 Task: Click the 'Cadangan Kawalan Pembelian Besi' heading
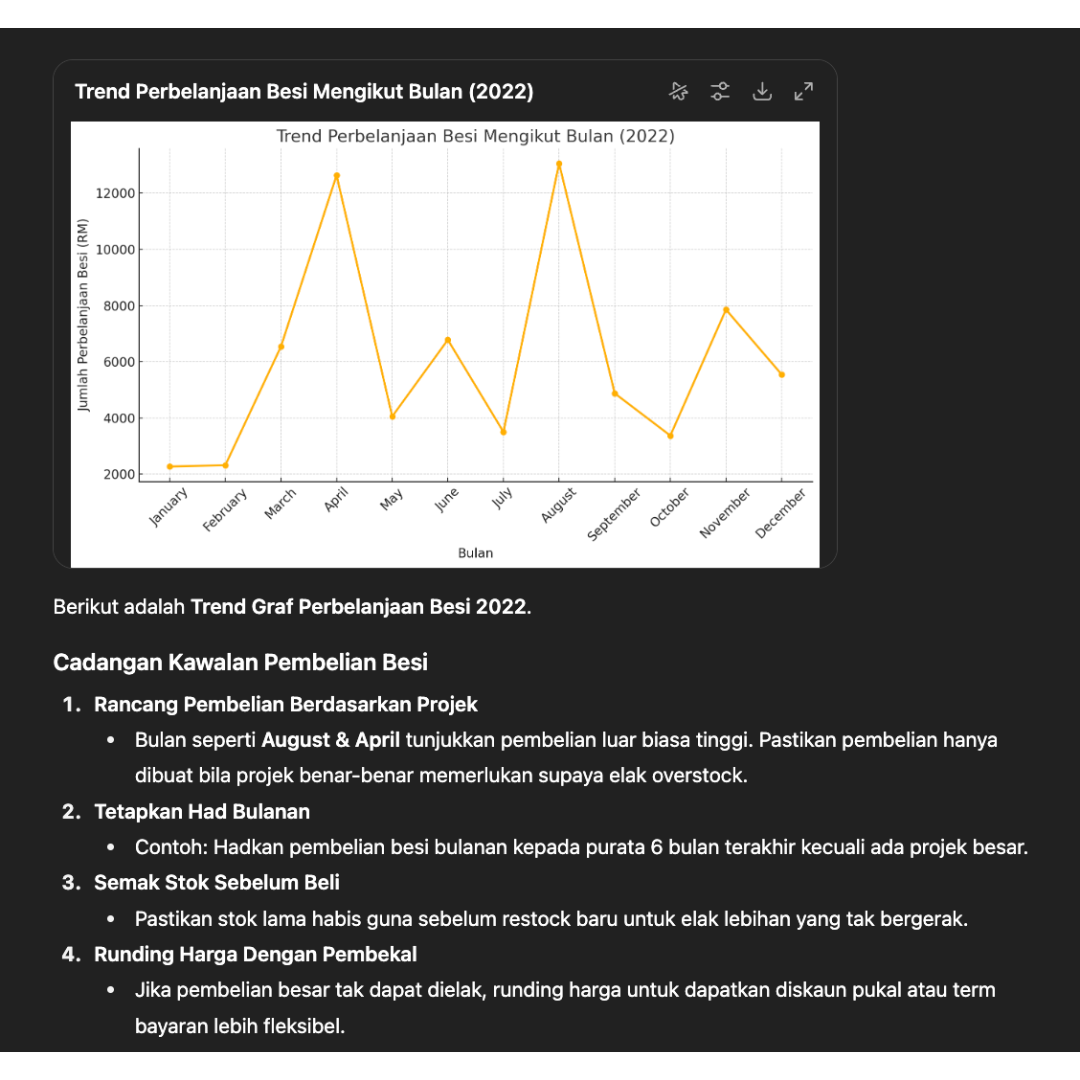(x=240, y=662)
